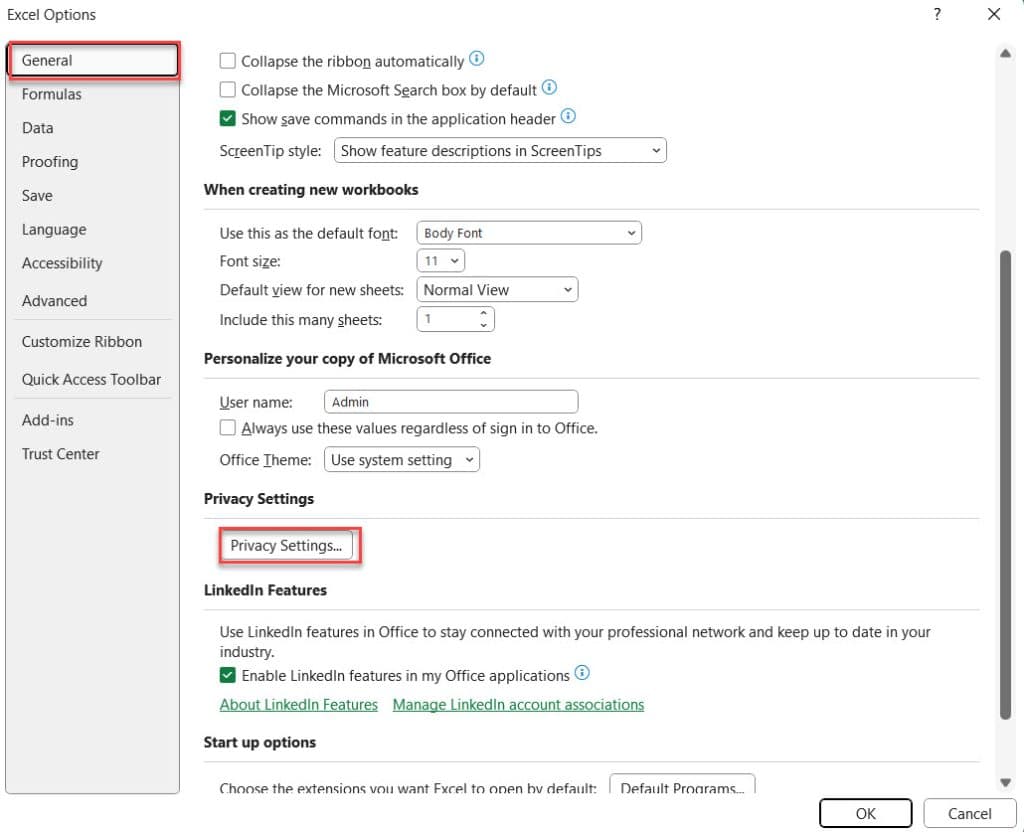Click info icon beside Collapse the ribbon automatically

click(477, 59)
